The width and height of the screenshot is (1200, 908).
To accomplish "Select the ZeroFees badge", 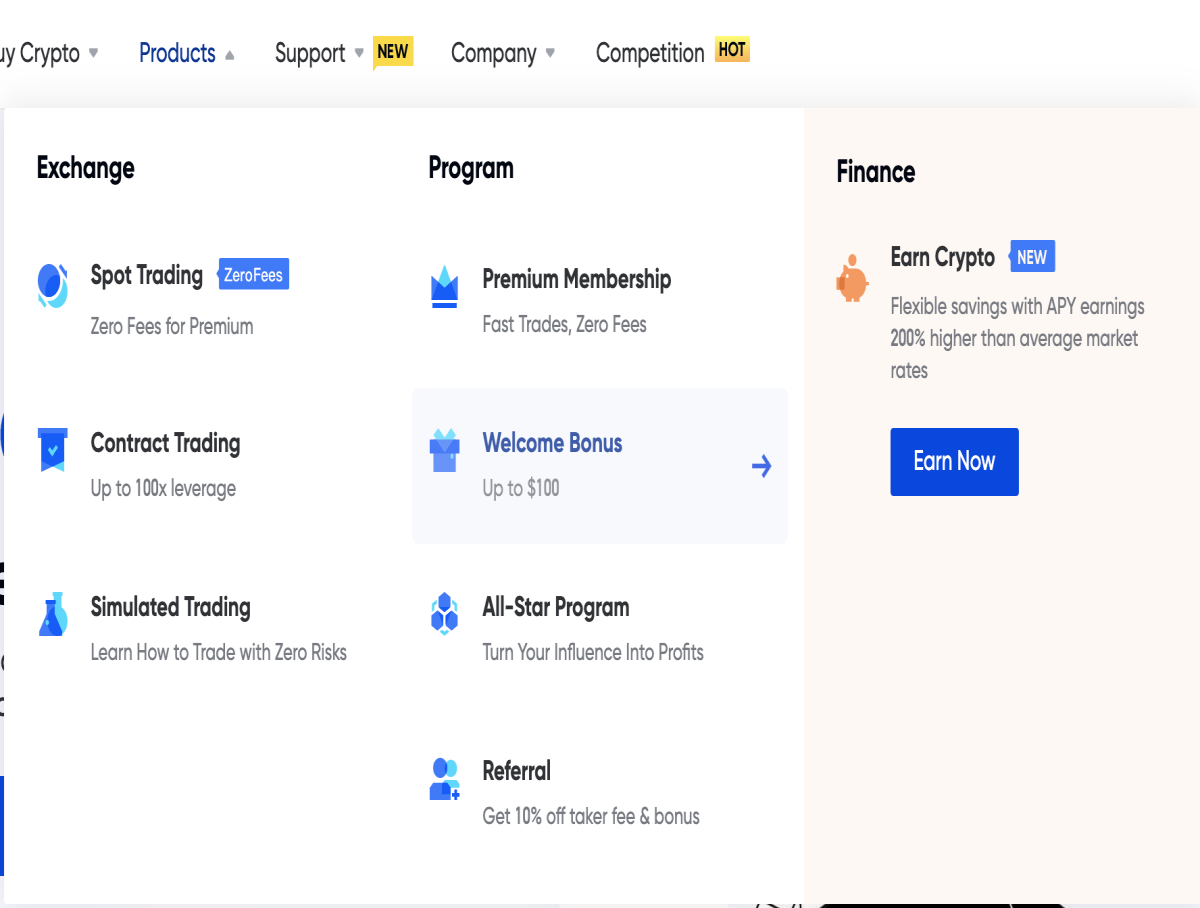I will pos(254,274).
